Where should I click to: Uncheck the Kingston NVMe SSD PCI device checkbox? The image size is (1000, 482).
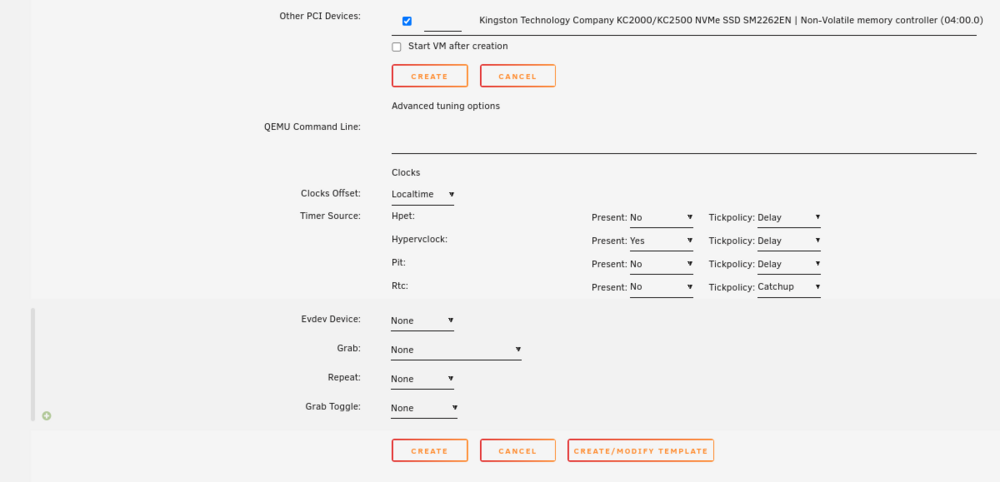[x=407, y=21]
